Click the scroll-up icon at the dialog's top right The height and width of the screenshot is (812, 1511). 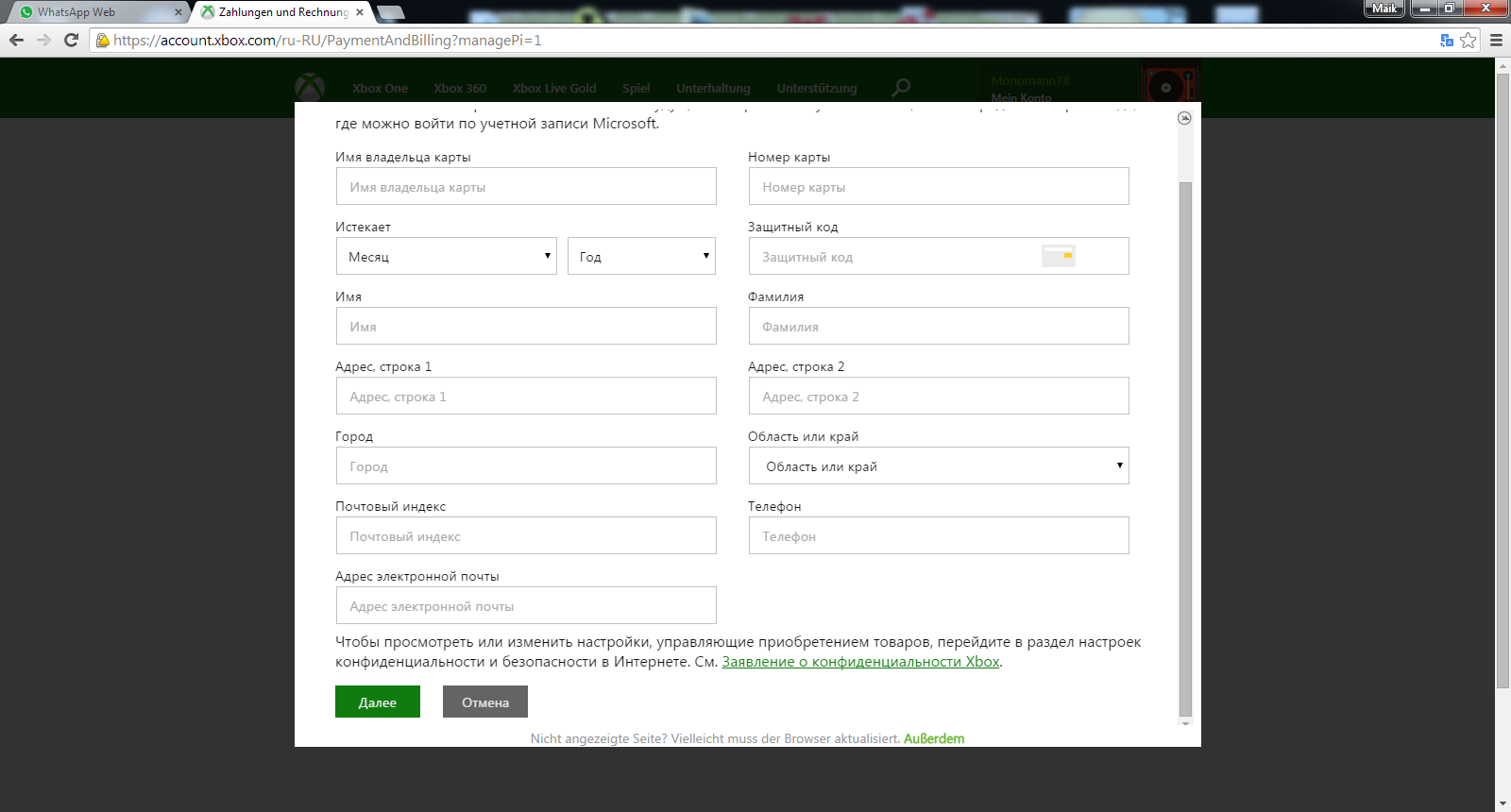pyautogui.click(x=1184, y=118)
